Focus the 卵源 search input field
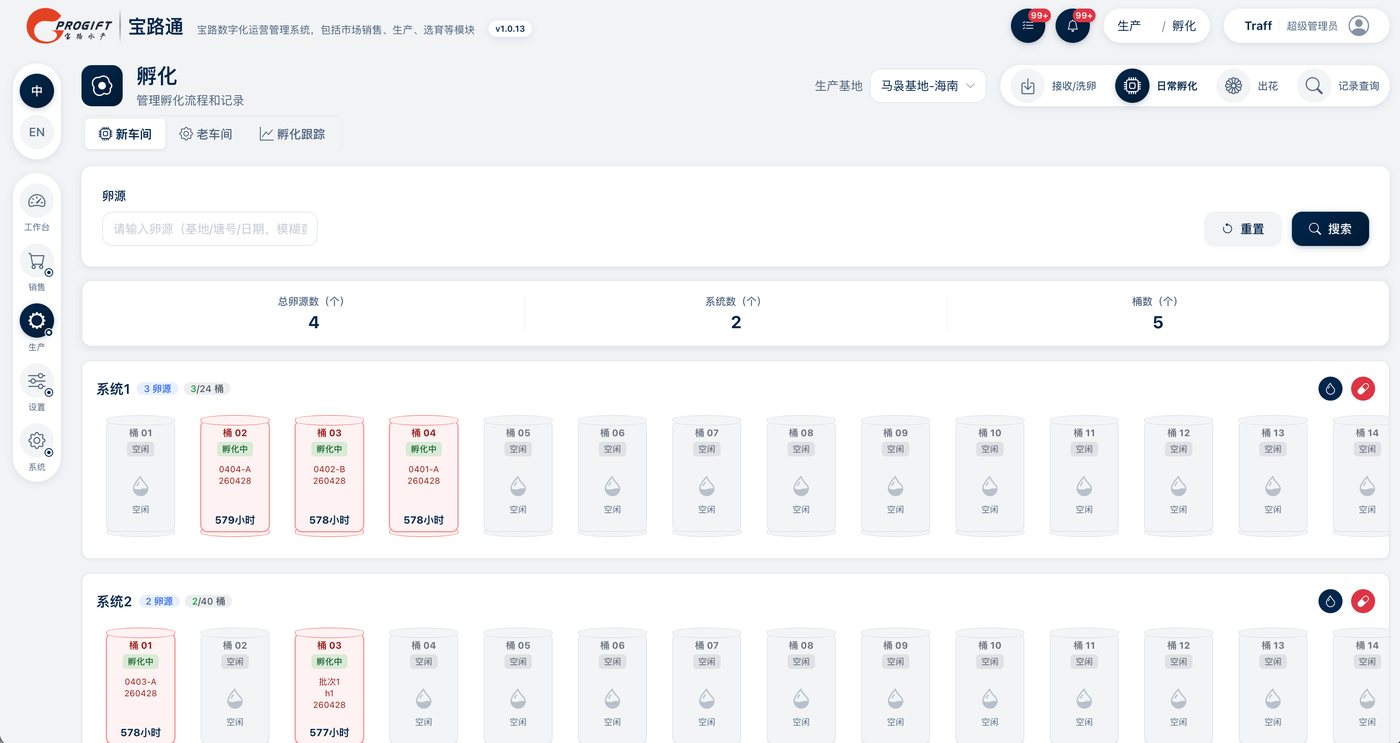 tap(210, 229)
